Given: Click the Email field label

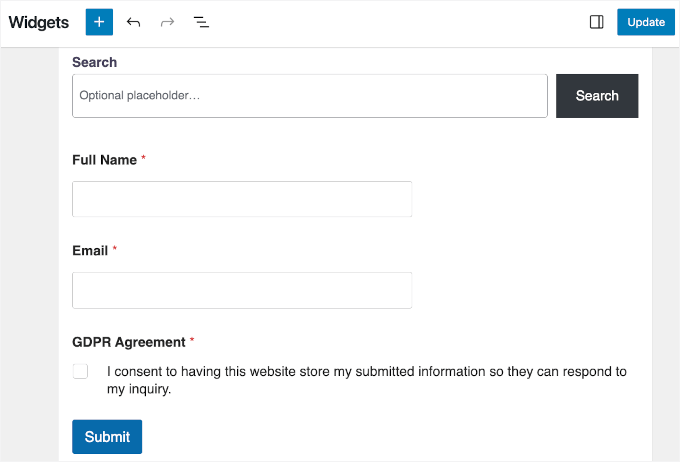Looking at the screenshot, I should click(90, 251).
